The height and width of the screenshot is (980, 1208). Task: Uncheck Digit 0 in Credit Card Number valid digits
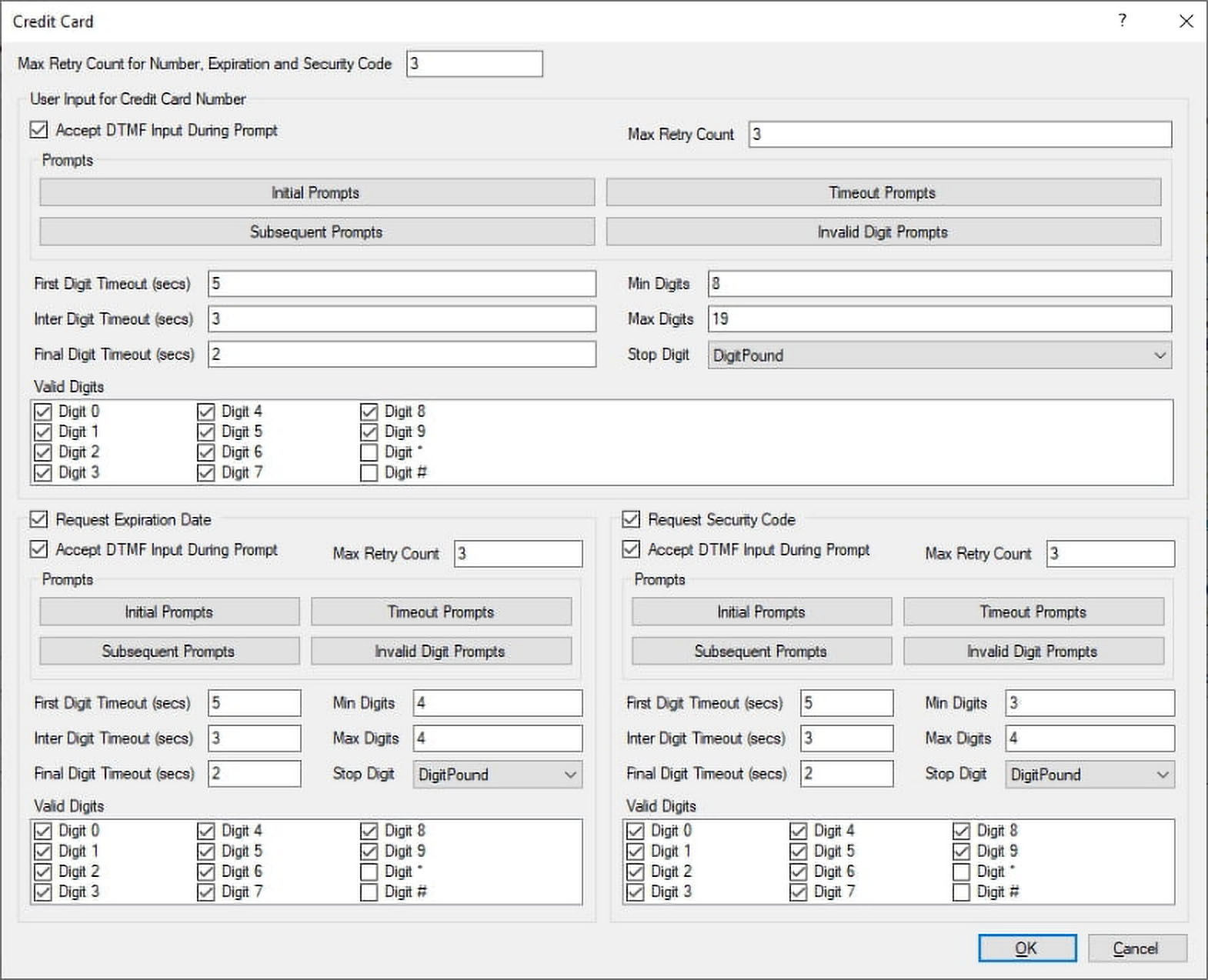click(43, 412)
